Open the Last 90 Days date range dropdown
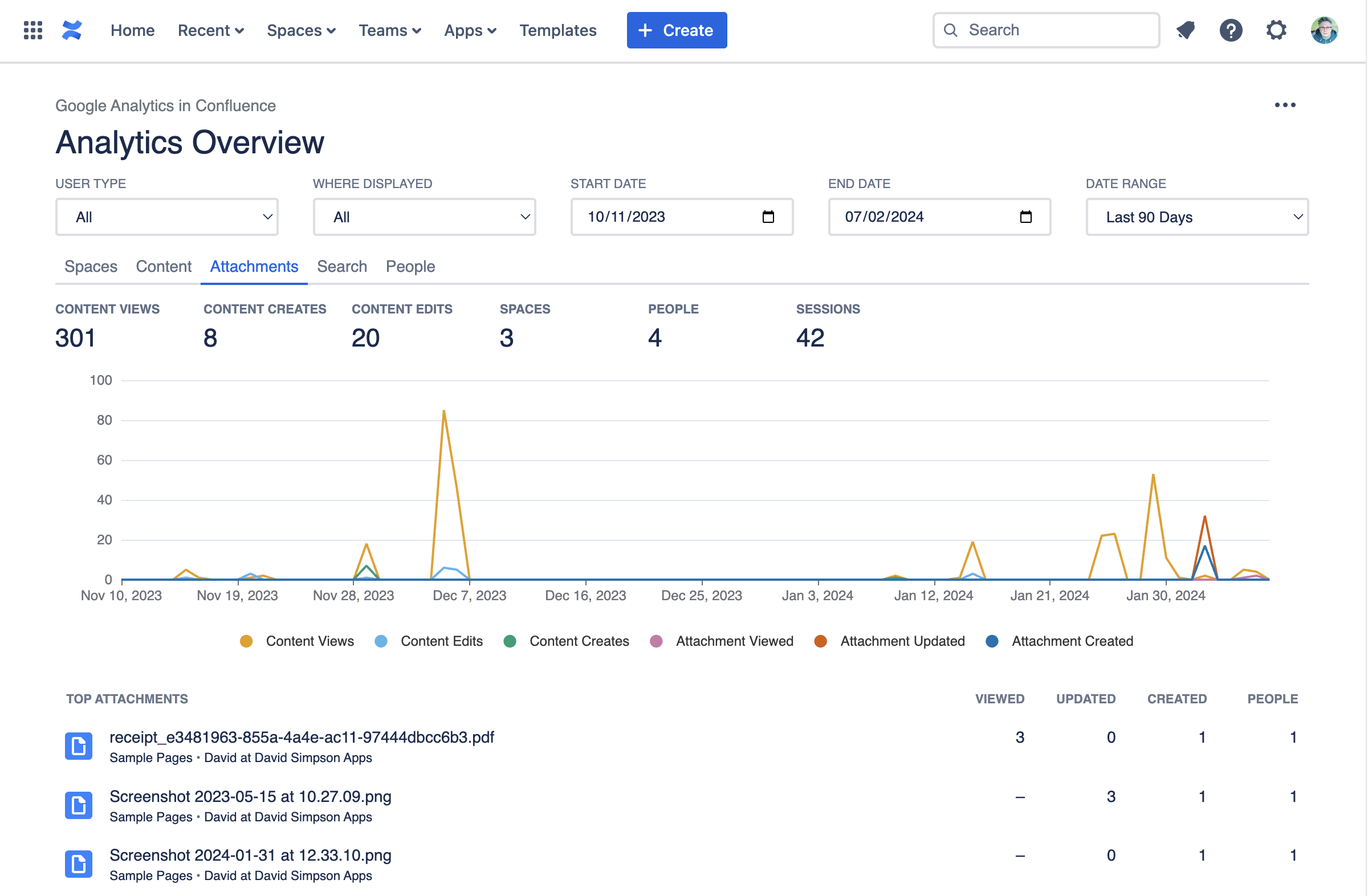This screenshot has width=1368, height=896. (1196, 217)
